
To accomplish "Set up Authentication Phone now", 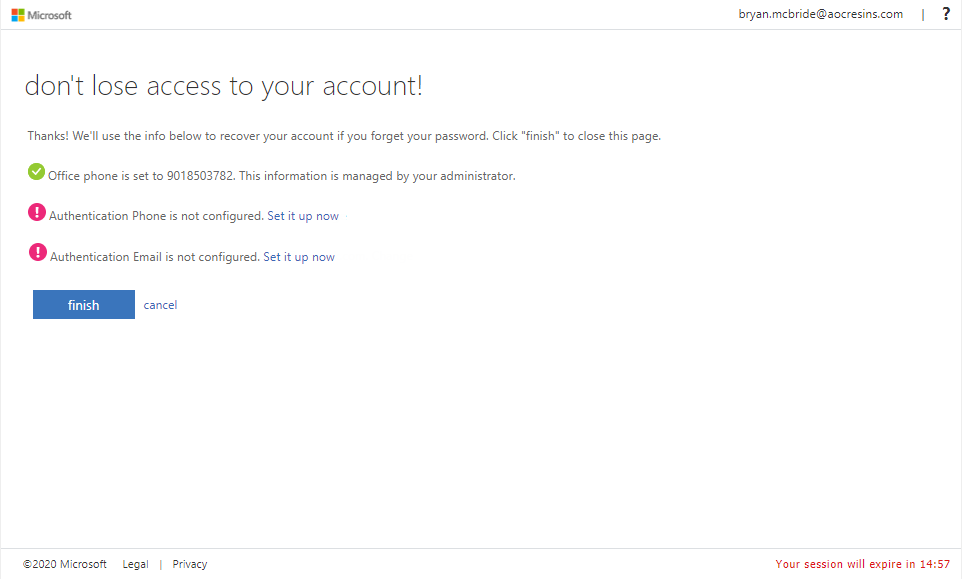I will click(303, 216).
